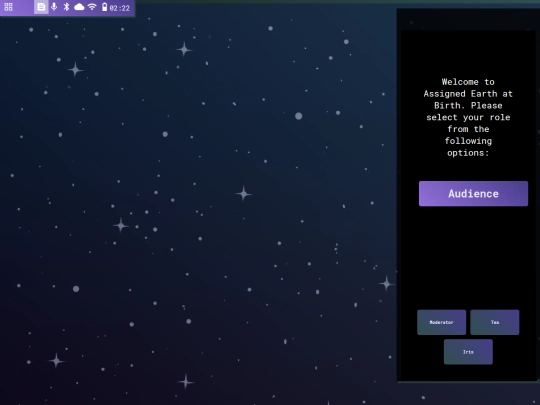The height and width of the screenshot is (405, 540).
Task: Toggle the microphone icon in status bar
Action: coord(54,7)
